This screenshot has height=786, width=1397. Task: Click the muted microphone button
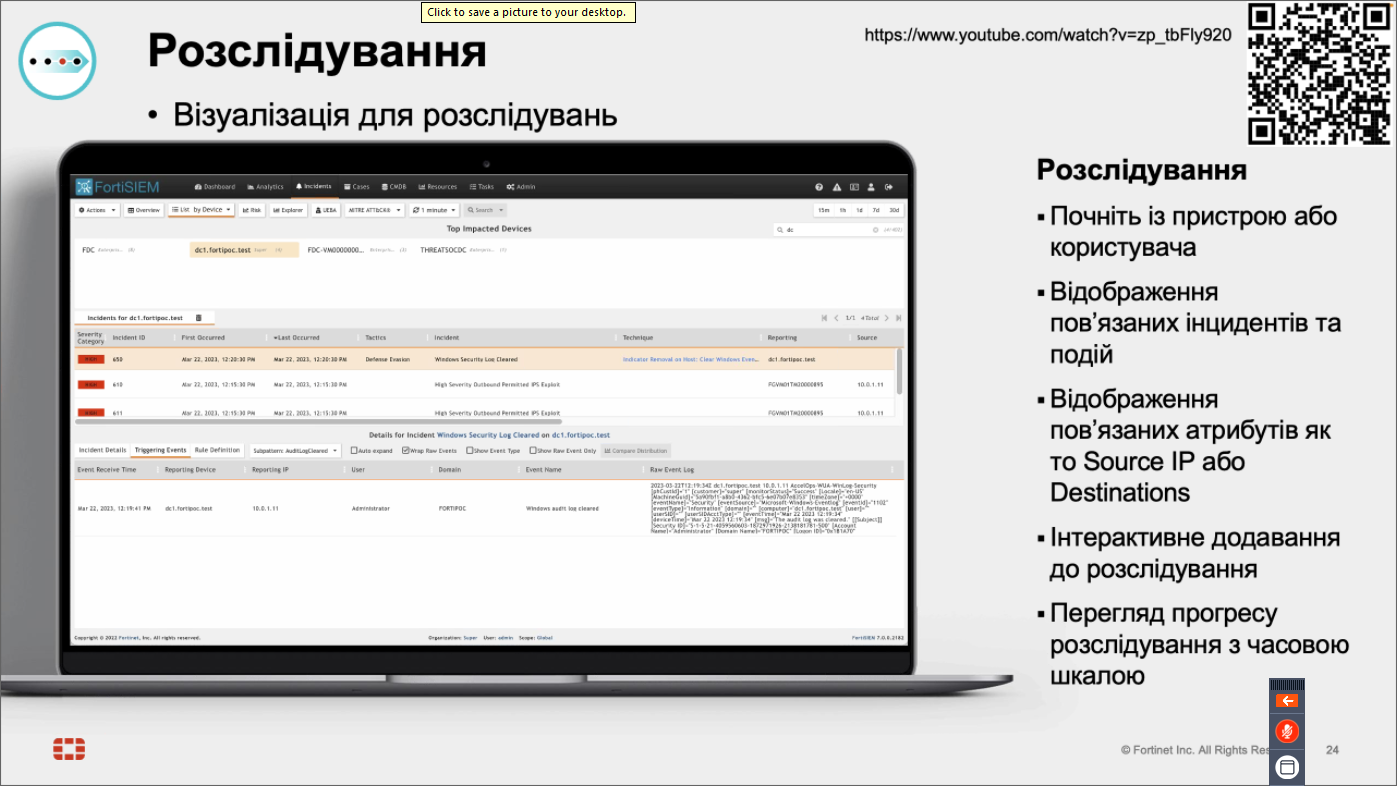pos(1287,732)
